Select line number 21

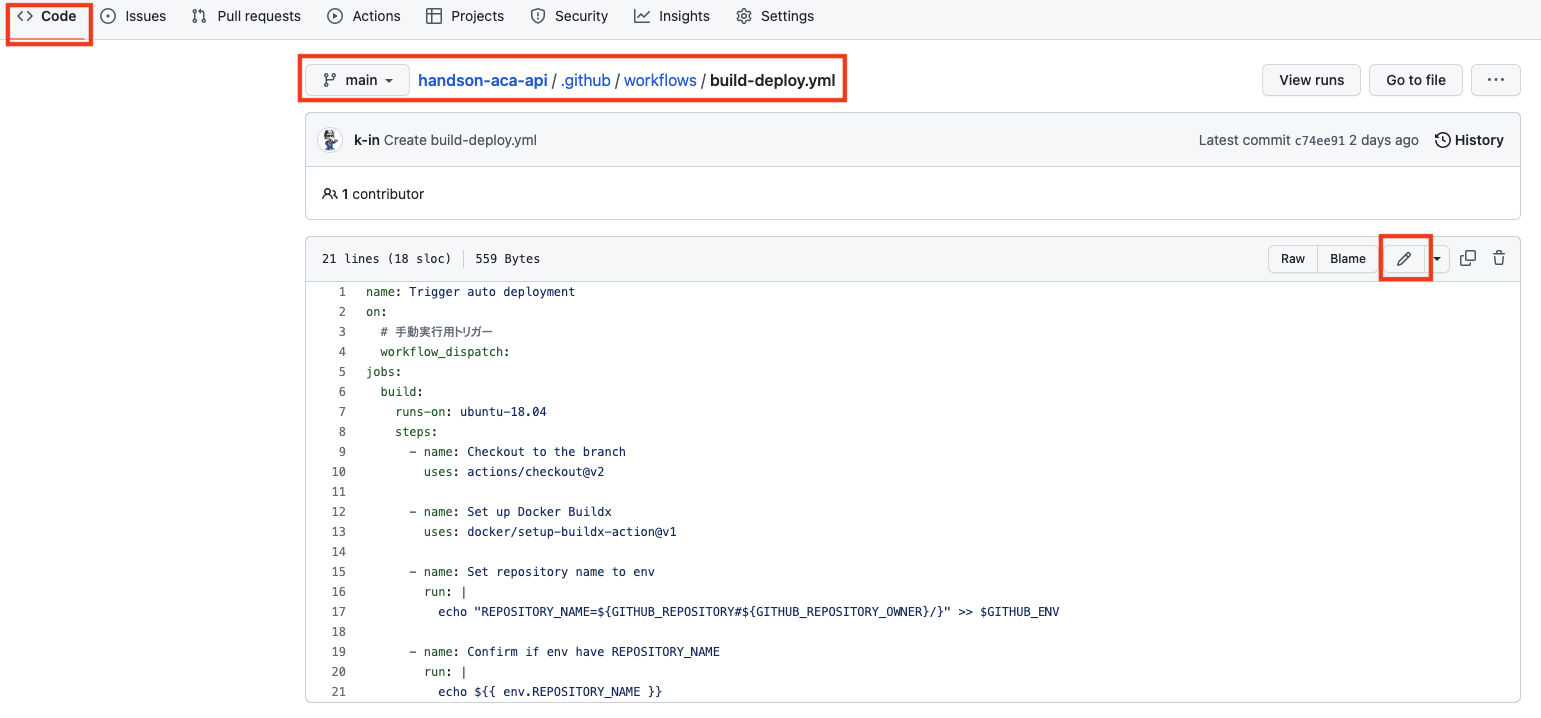[338, 692]
